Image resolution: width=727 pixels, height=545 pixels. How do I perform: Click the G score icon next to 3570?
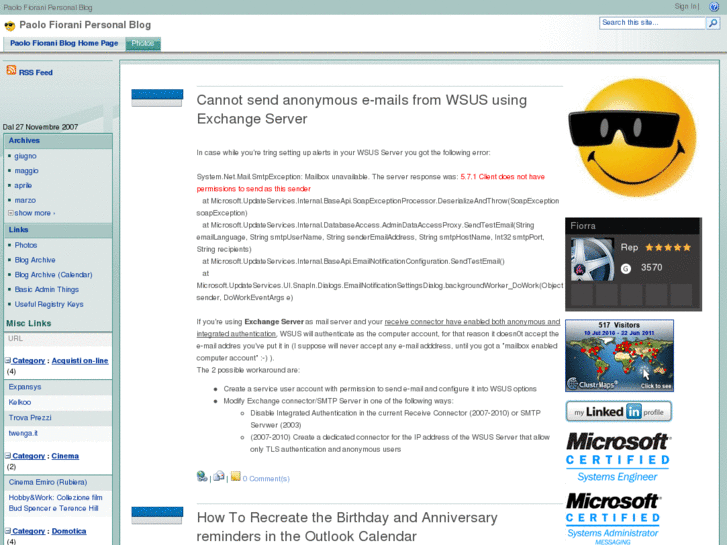click(626, 268)
